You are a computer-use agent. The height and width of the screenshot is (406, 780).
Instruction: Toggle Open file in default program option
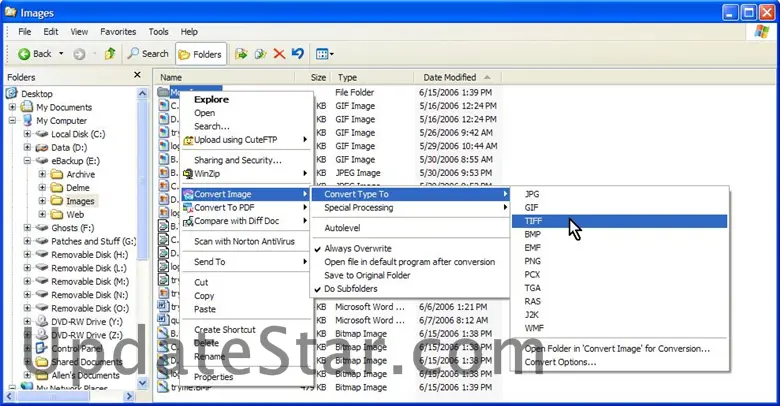pyautogui.click(x=410, y=262)
